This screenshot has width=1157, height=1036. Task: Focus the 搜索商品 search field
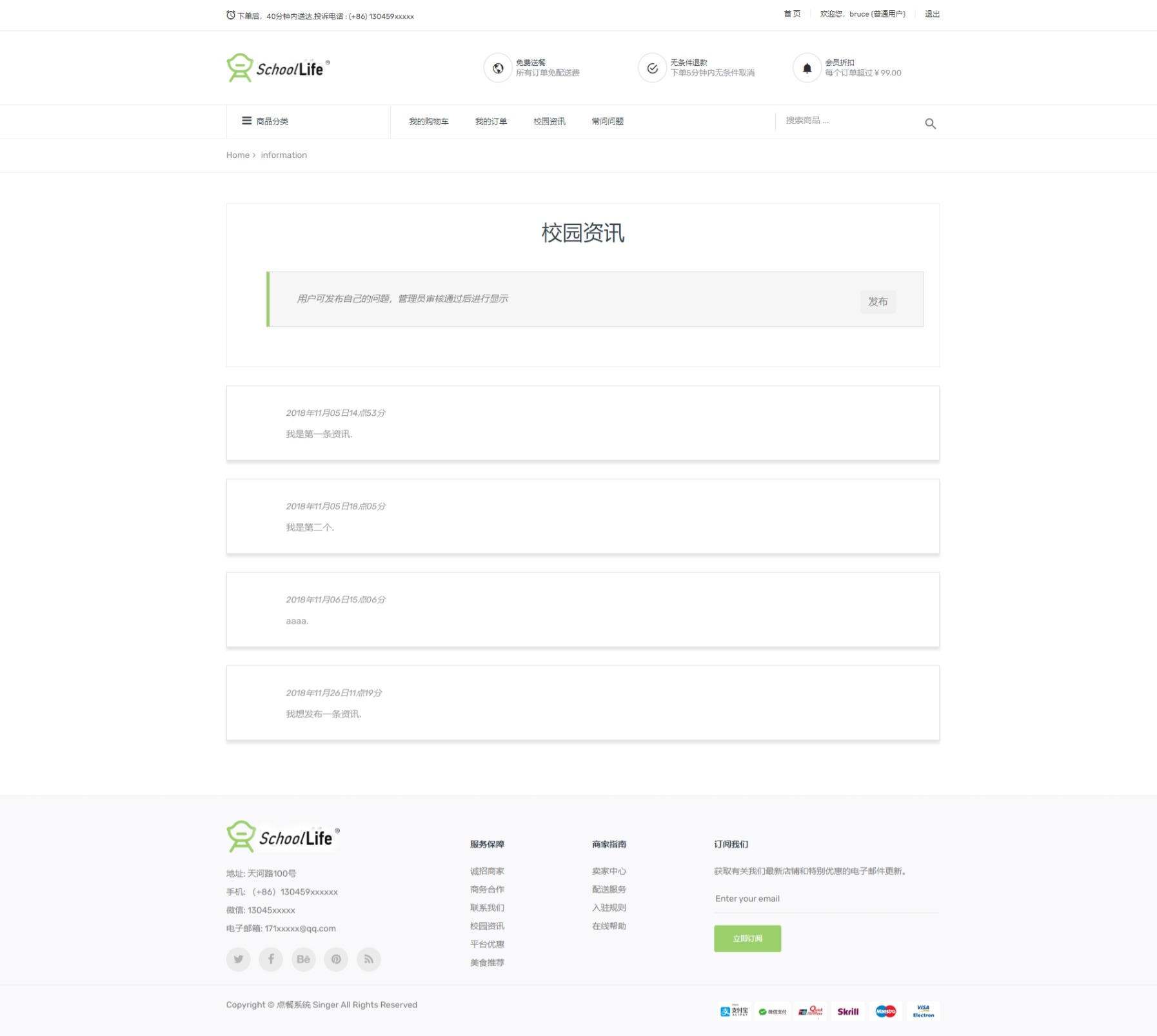click(848, 121)
